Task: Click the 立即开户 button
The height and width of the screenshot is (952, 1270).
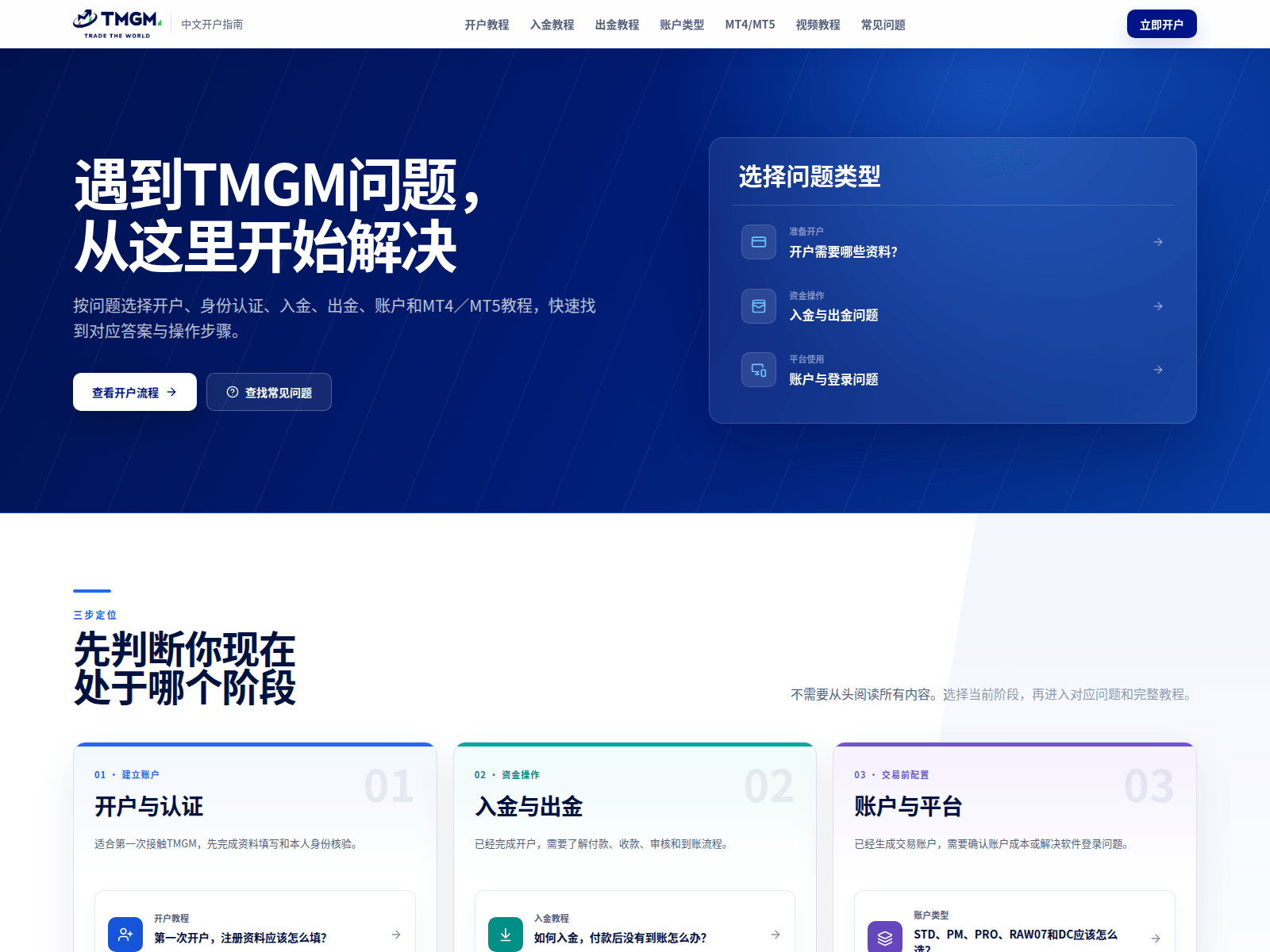Action: click(x=1161, y=24)
